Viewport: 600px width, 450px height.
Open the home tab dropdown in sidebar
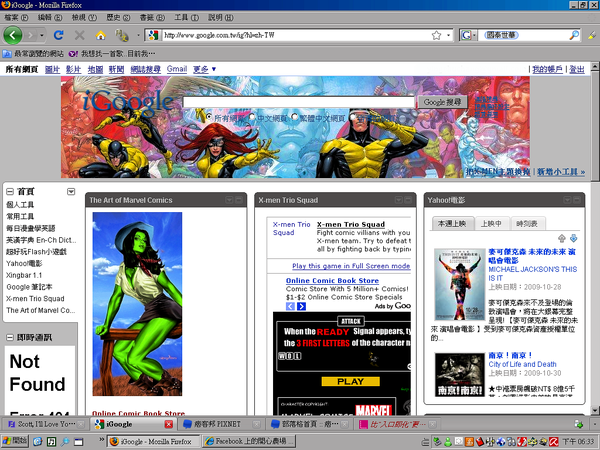(71, 191)
